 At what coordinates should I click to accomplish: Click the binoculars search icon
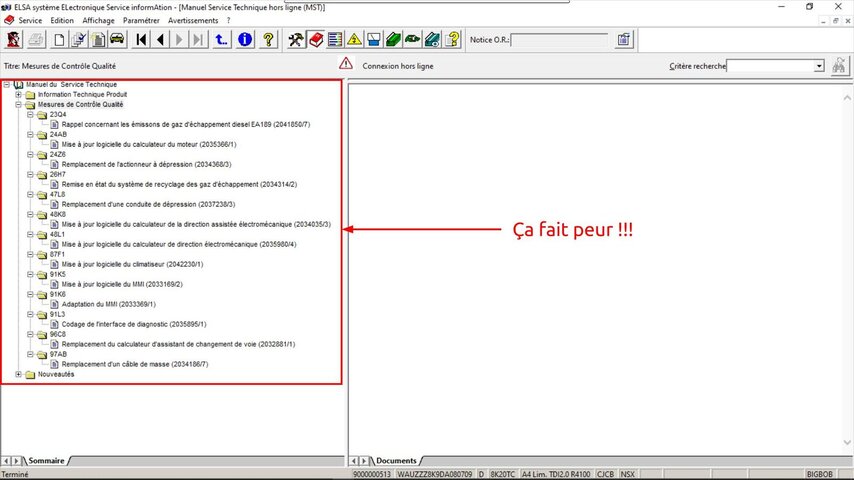click(x=839, y=66)
